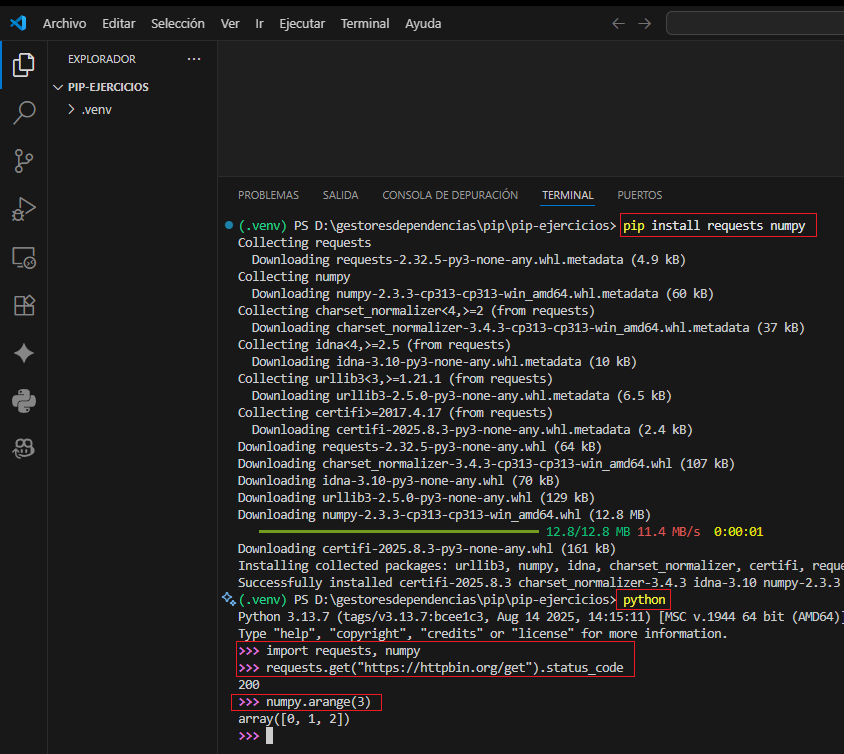This screenshot has width=844, height=754.
Task: Click the sparkle icon in the activity bar
Action: pyautogui.click(x=23, y=353)
